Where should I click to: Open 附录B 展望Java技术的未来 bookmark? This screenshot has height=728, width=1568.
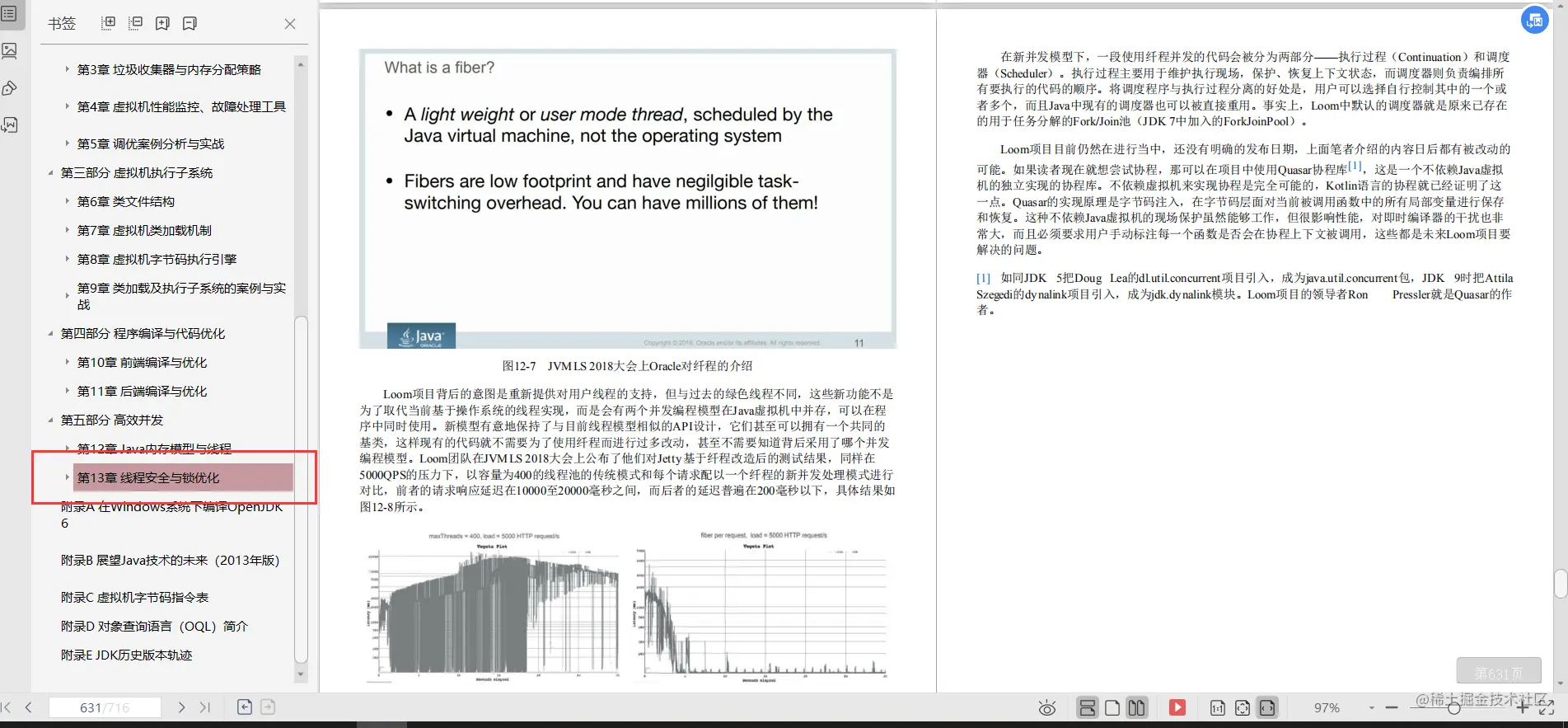[x=171, y=560]
